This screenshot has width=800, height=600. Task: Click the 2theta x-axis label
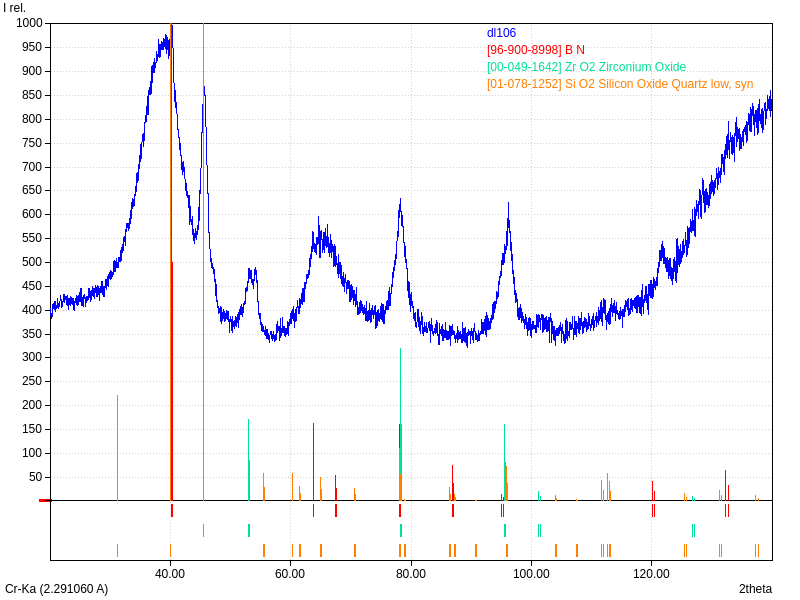[x=755, y=589]
